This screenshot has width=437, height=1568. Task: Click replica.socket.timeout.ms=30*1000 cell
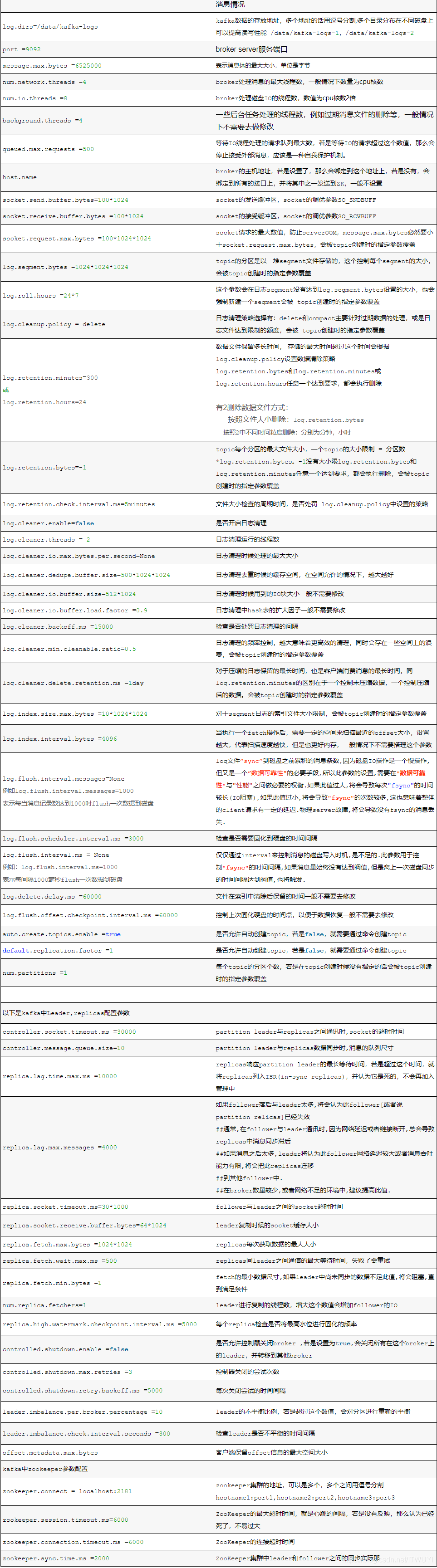(x=107, y=1207)
